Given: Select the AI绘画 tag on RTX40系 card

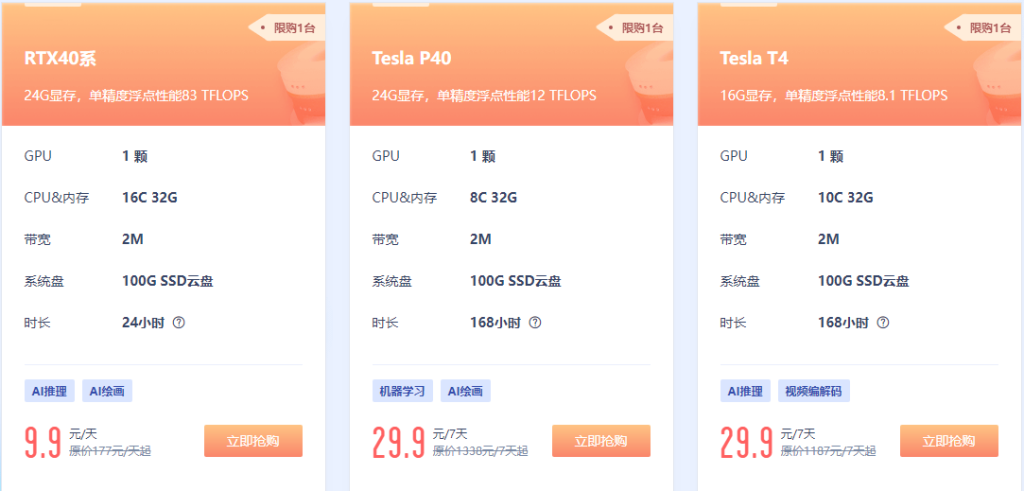Looking at the screenshot, I should (107, 391).
